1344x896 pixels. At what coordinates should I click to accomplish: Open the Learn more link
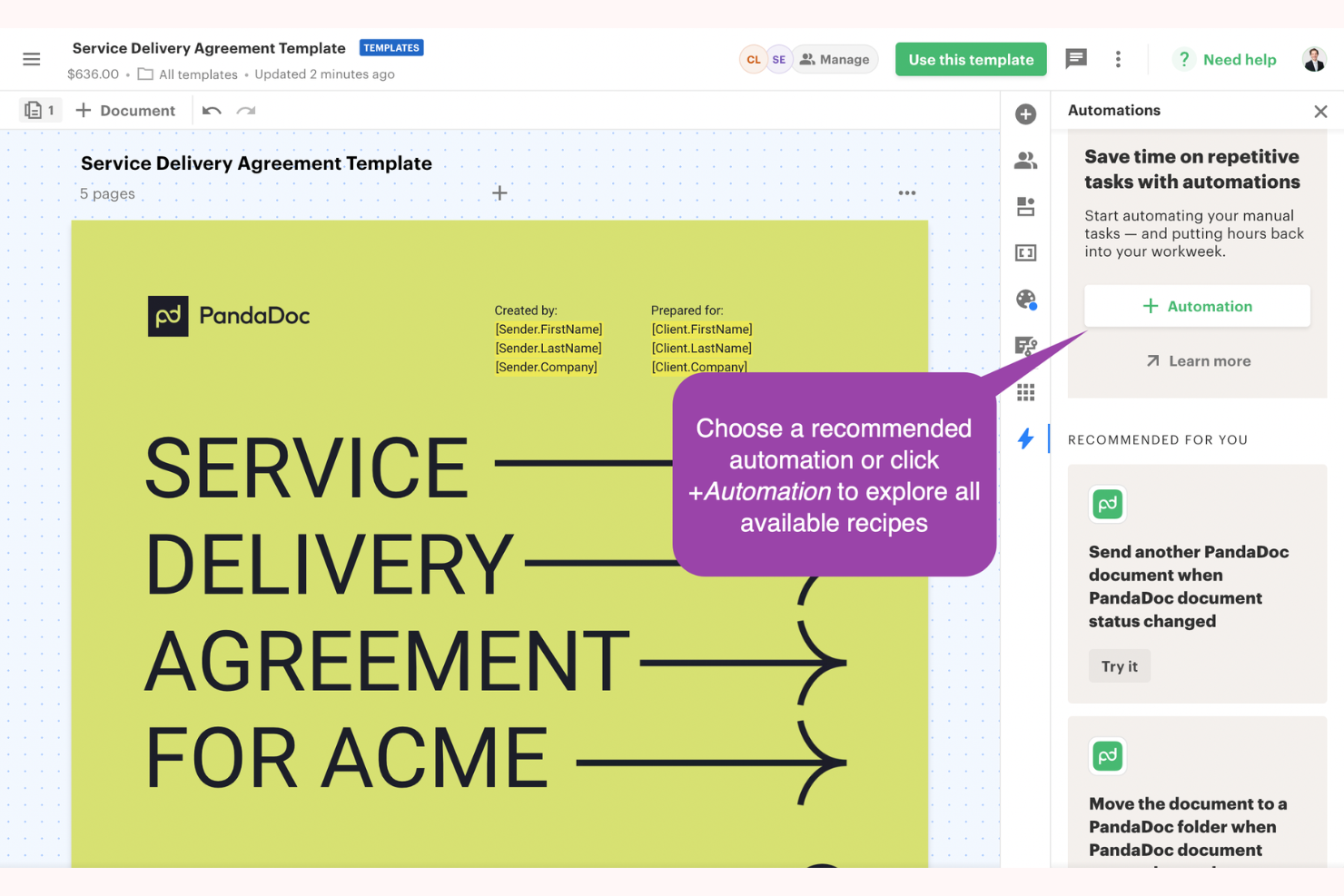click(x=1198, y=361)
